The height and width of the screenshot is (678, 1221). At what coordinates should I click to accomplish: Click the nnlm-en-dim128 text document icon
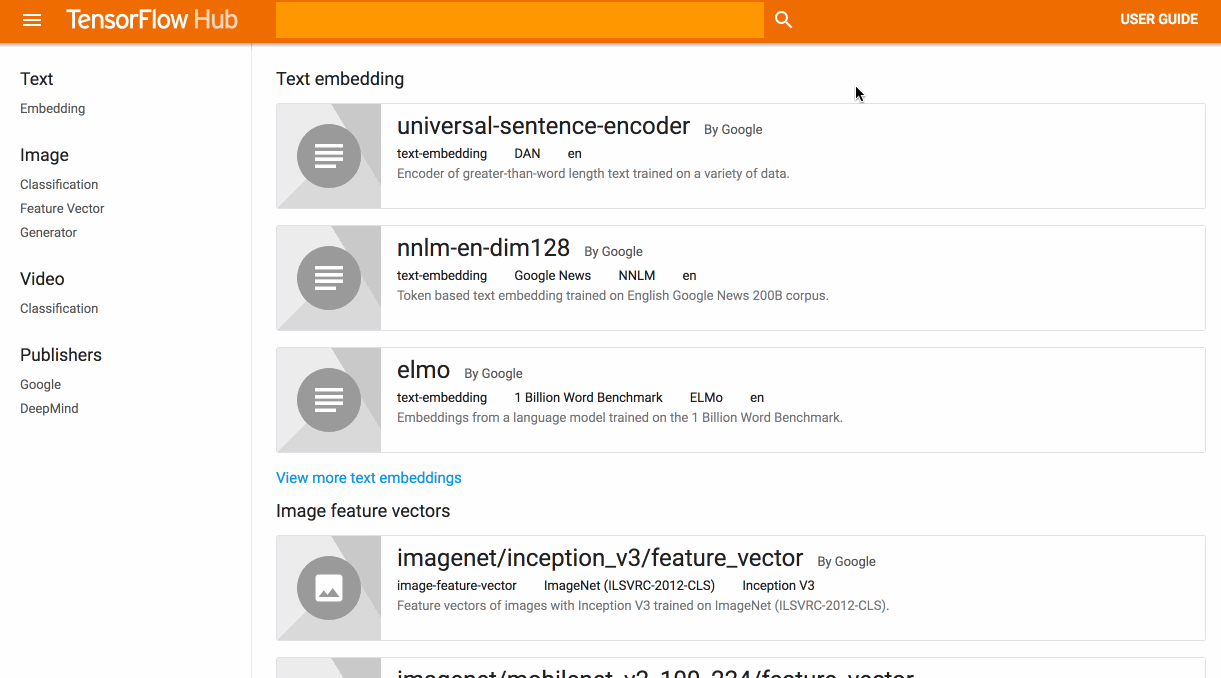tap(329, 278)
